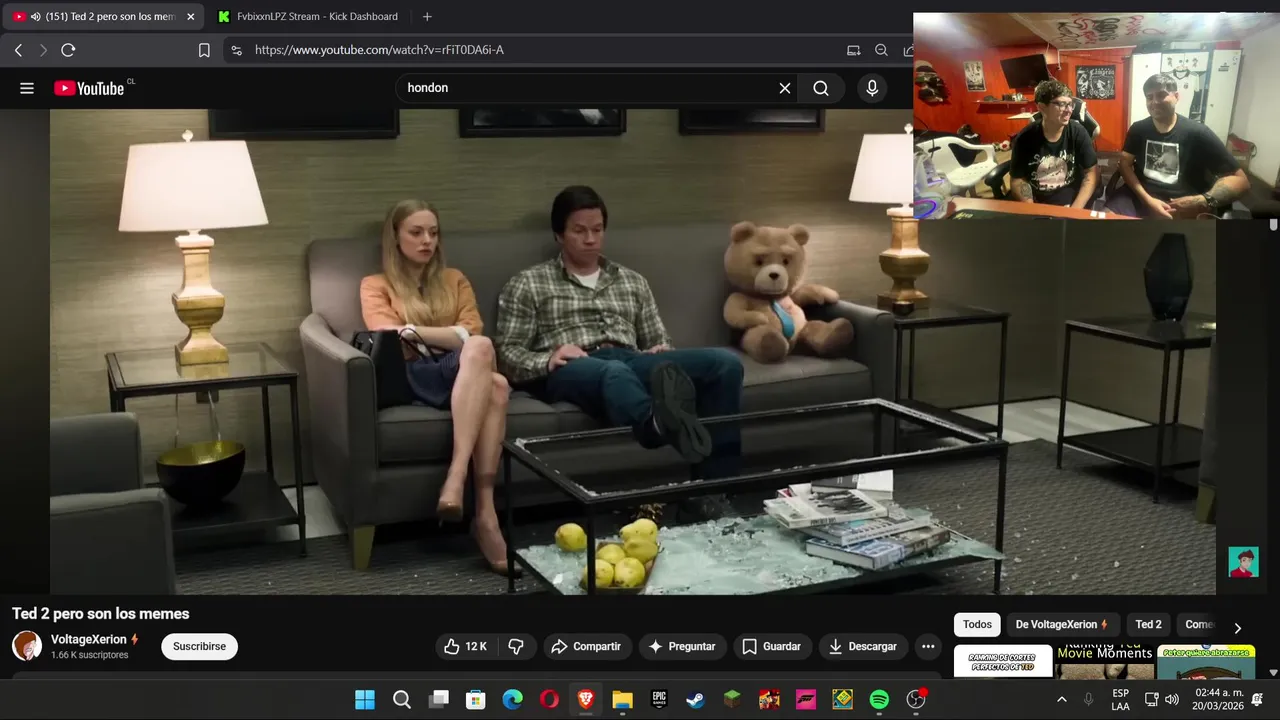This screenshot has width=1280, height=720.
Task: Open the volume control in system tray
Action: pyautogui.click(x=1172, y=700)
